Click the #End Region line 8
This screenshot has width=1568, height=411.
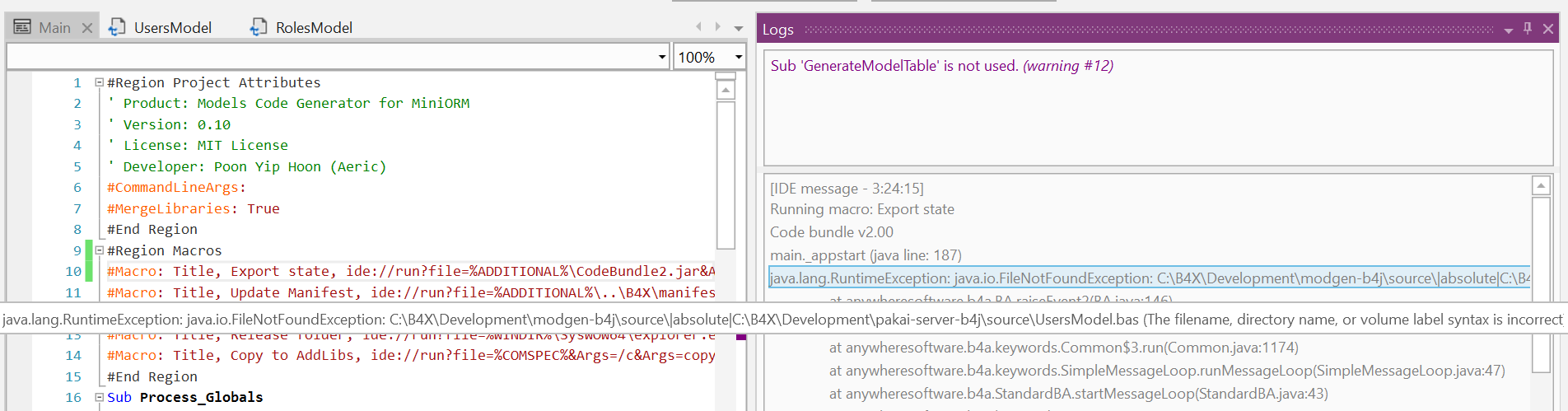[x=152, y=229]
